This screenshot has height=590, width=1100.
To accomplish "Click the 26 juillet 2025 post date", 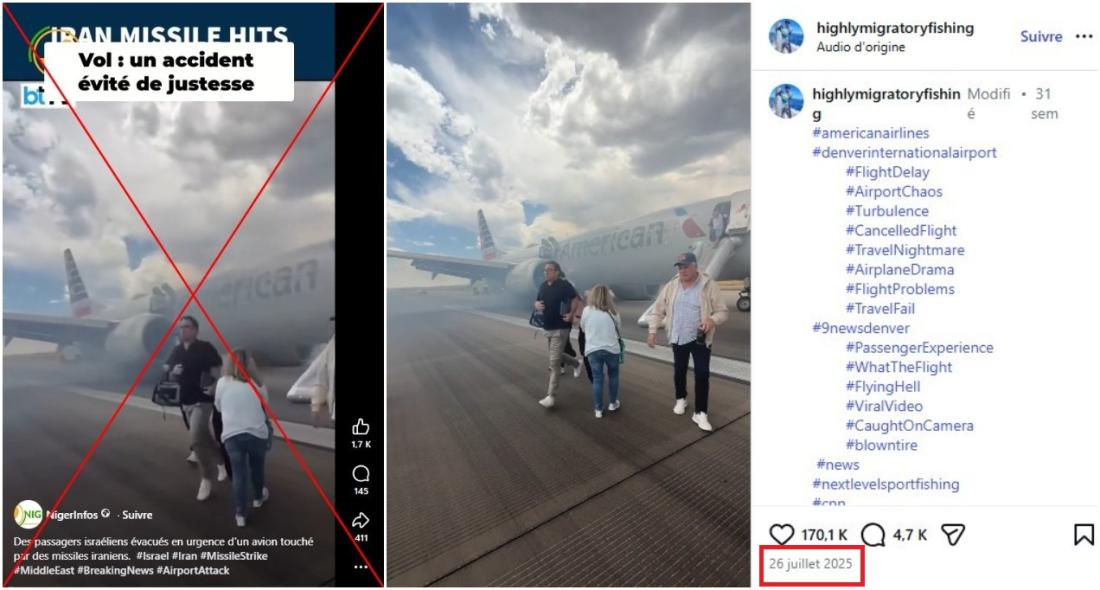I will (x=810, y=563).
